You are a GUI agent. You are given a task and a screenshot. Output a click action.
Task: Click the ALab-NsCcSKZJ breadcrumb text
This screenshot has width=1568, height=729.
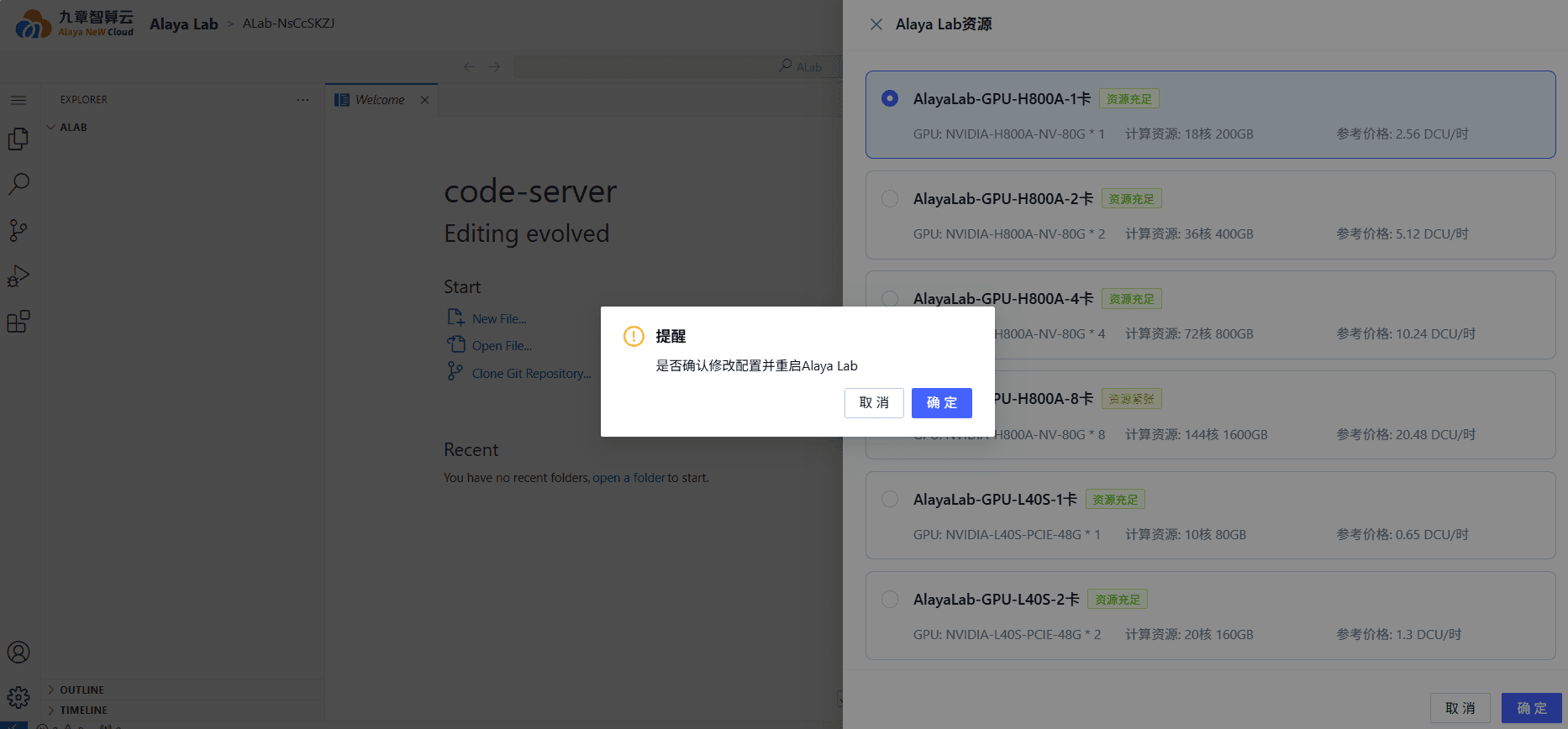pyautogui.click(x=288, y=24)
